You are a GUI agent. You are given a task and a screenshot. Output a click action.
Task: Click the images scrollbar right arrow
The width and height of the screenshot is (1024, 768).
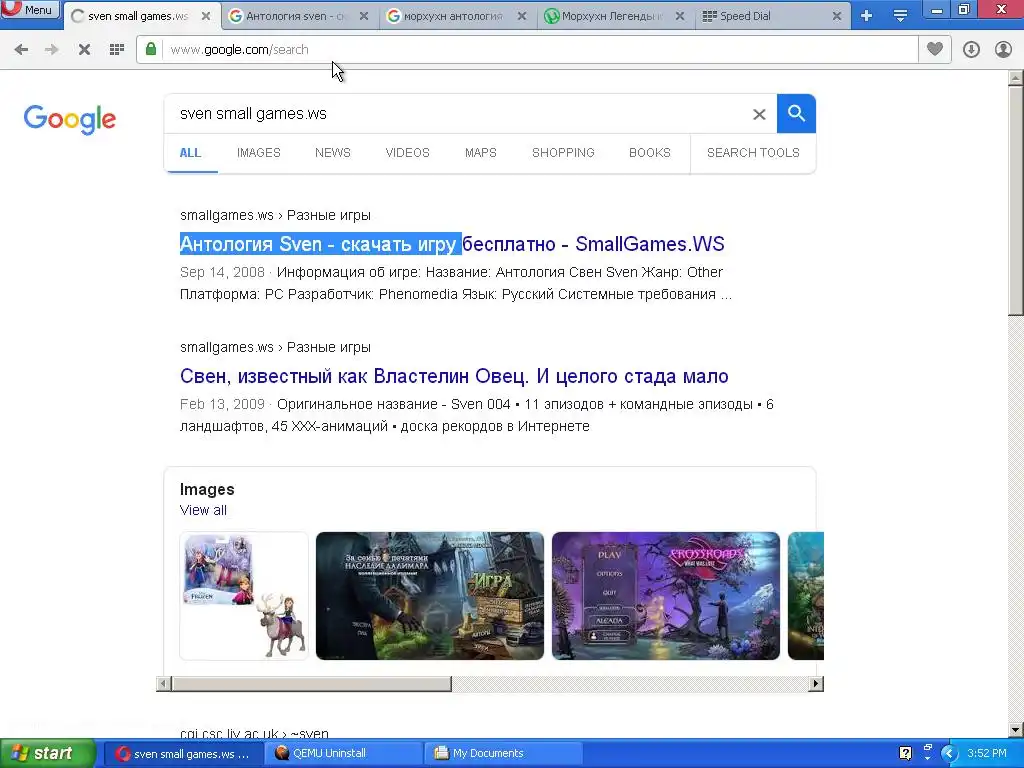tap(816, 684)
